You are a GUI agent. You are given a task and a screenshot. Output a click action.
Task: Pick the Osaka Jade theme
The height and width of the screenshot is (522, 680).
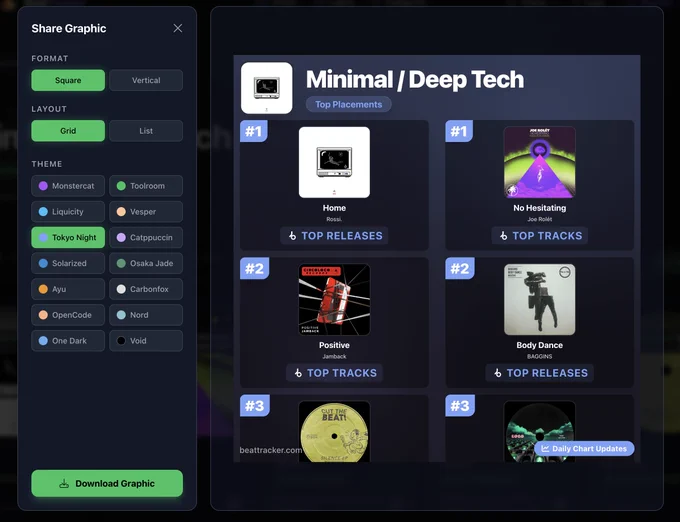(x=146, y=263)
